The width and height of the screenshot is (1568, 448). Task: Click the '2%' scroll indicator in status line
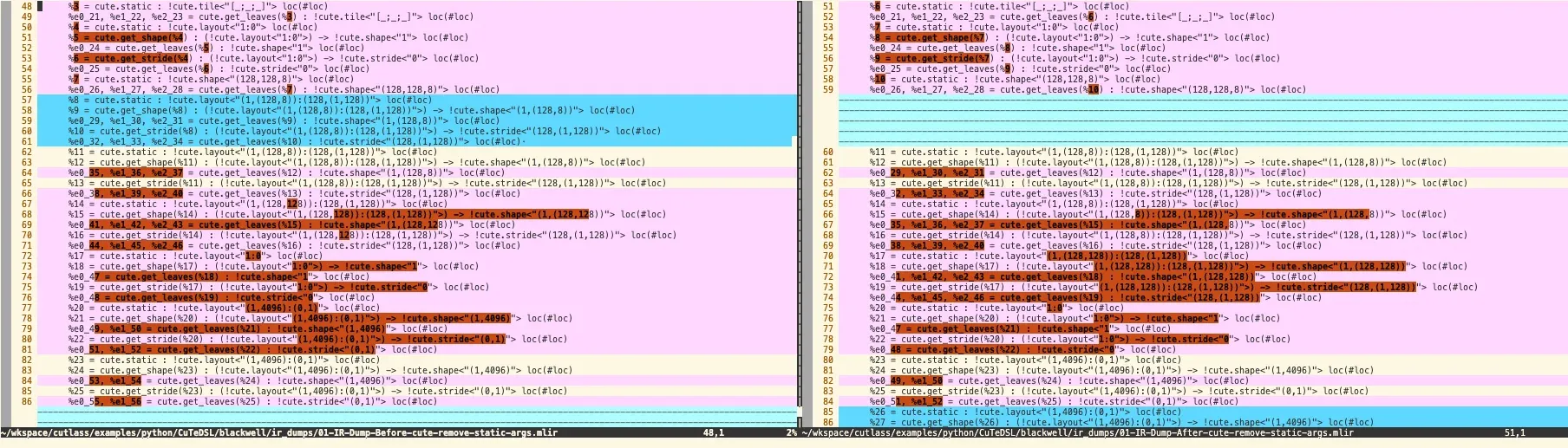[x=791, y=432]
